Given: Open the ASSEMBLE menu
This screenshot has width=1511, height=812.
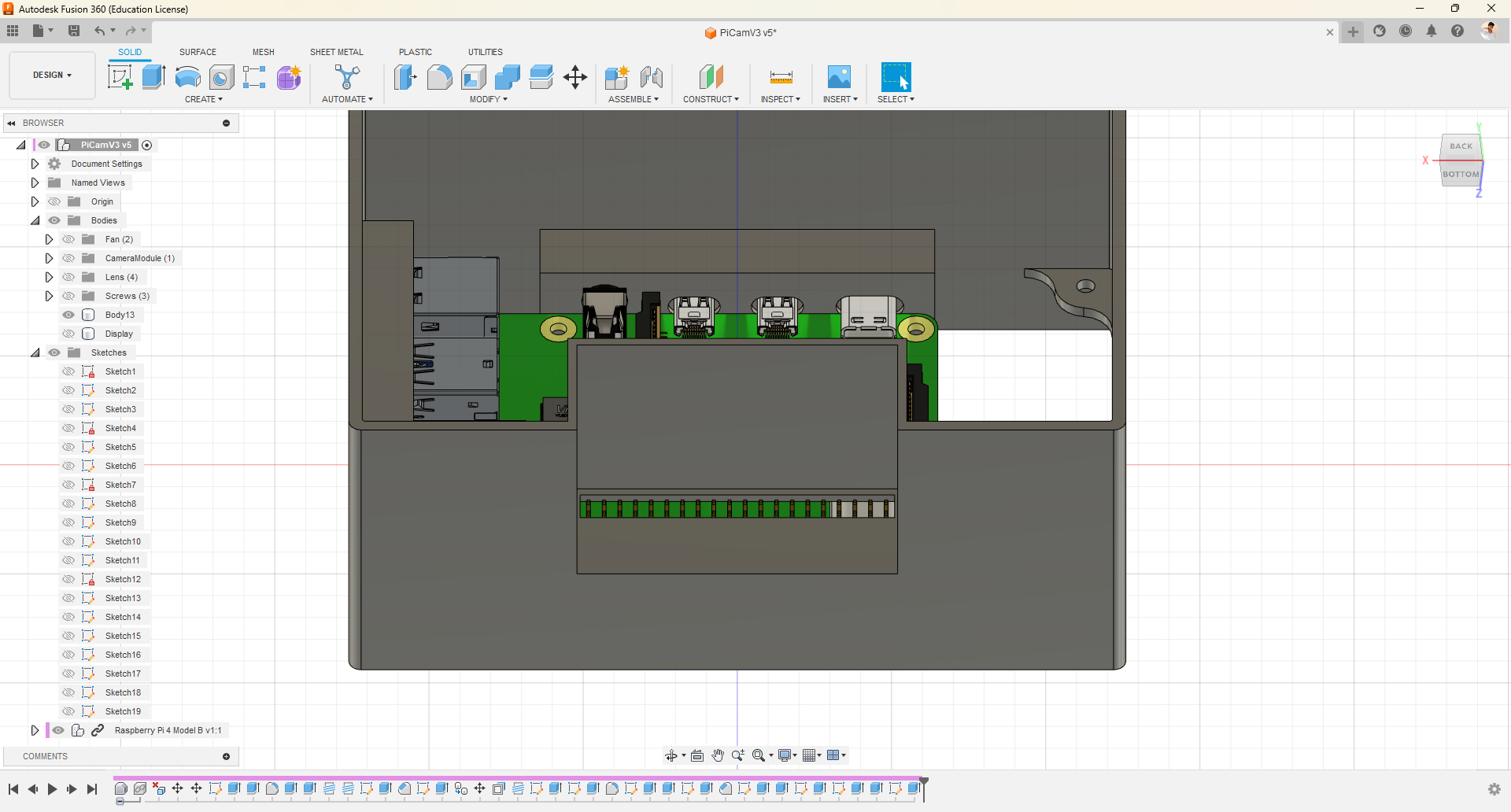Looking at the screenshot, I should tap(634, 99).
